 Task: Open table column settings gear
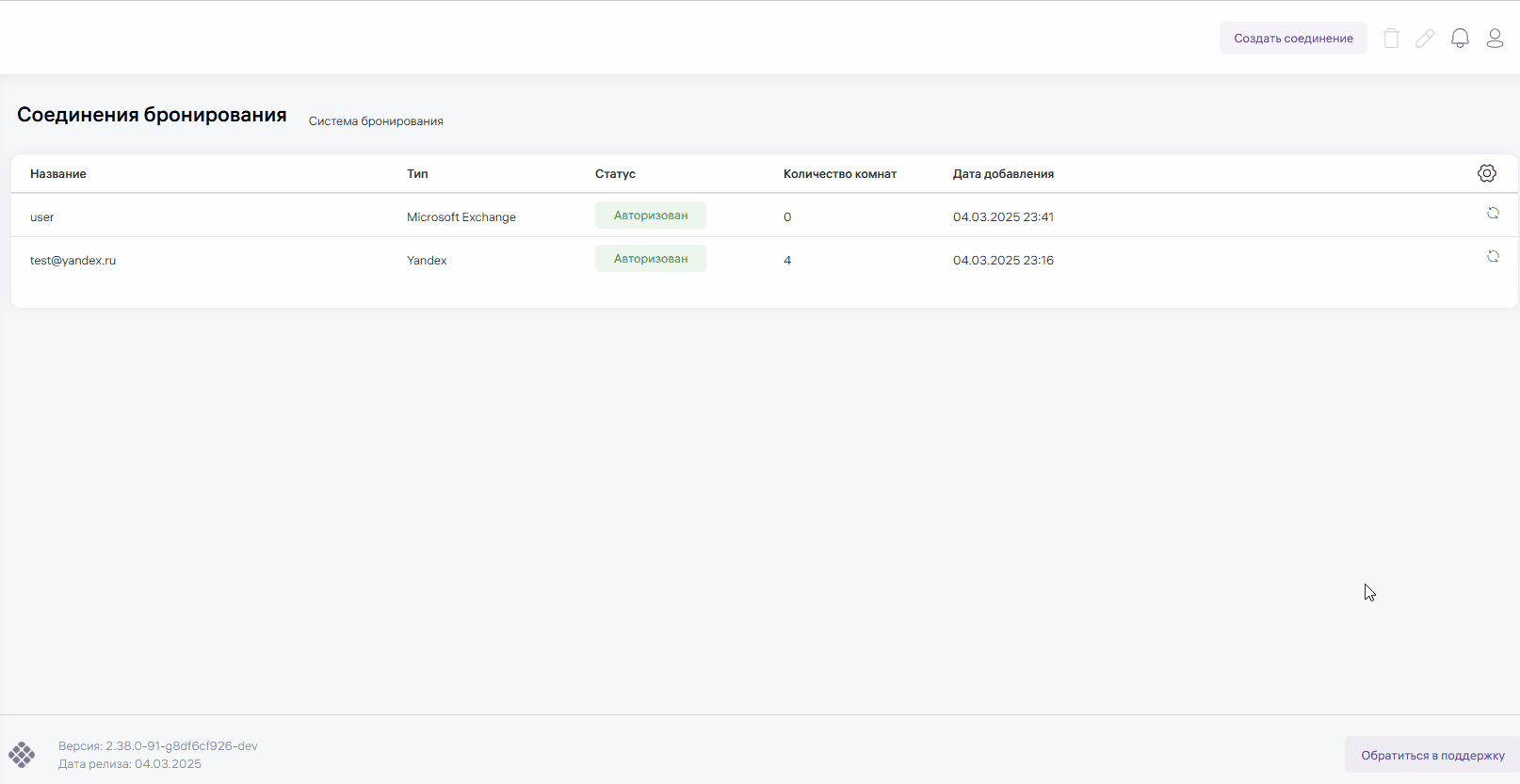tap(1487, 173)
